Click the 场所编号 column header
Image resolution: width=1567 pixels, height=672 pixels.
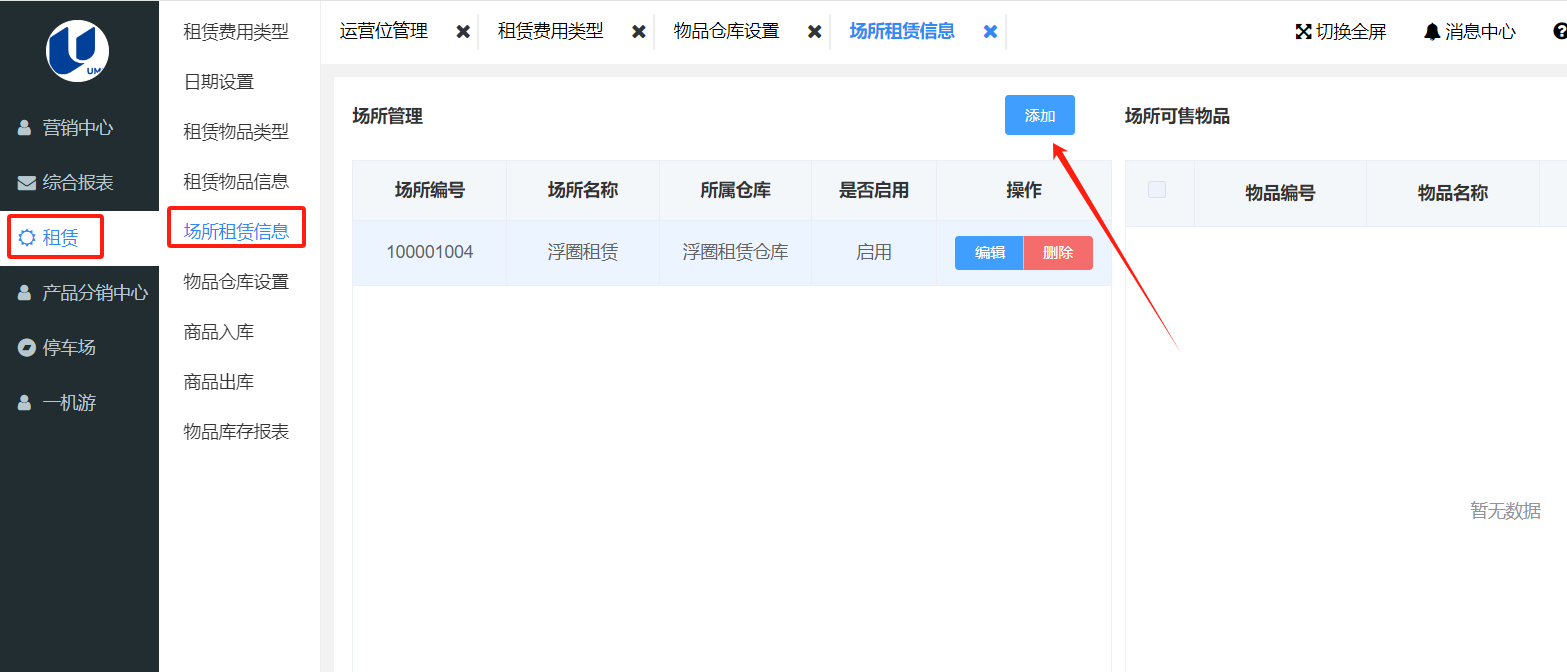[x=430, y=190]
